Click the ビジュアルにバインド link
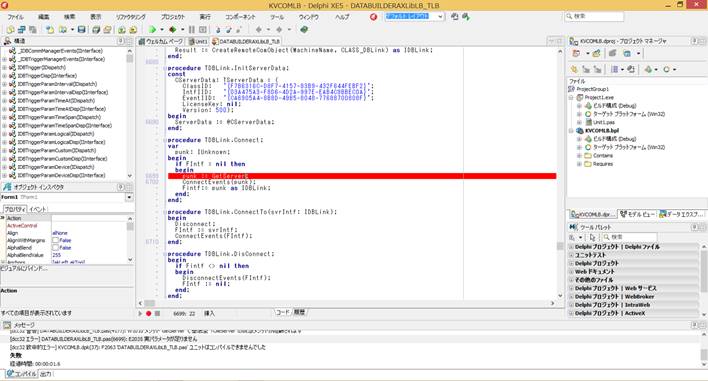 [24, 268]
